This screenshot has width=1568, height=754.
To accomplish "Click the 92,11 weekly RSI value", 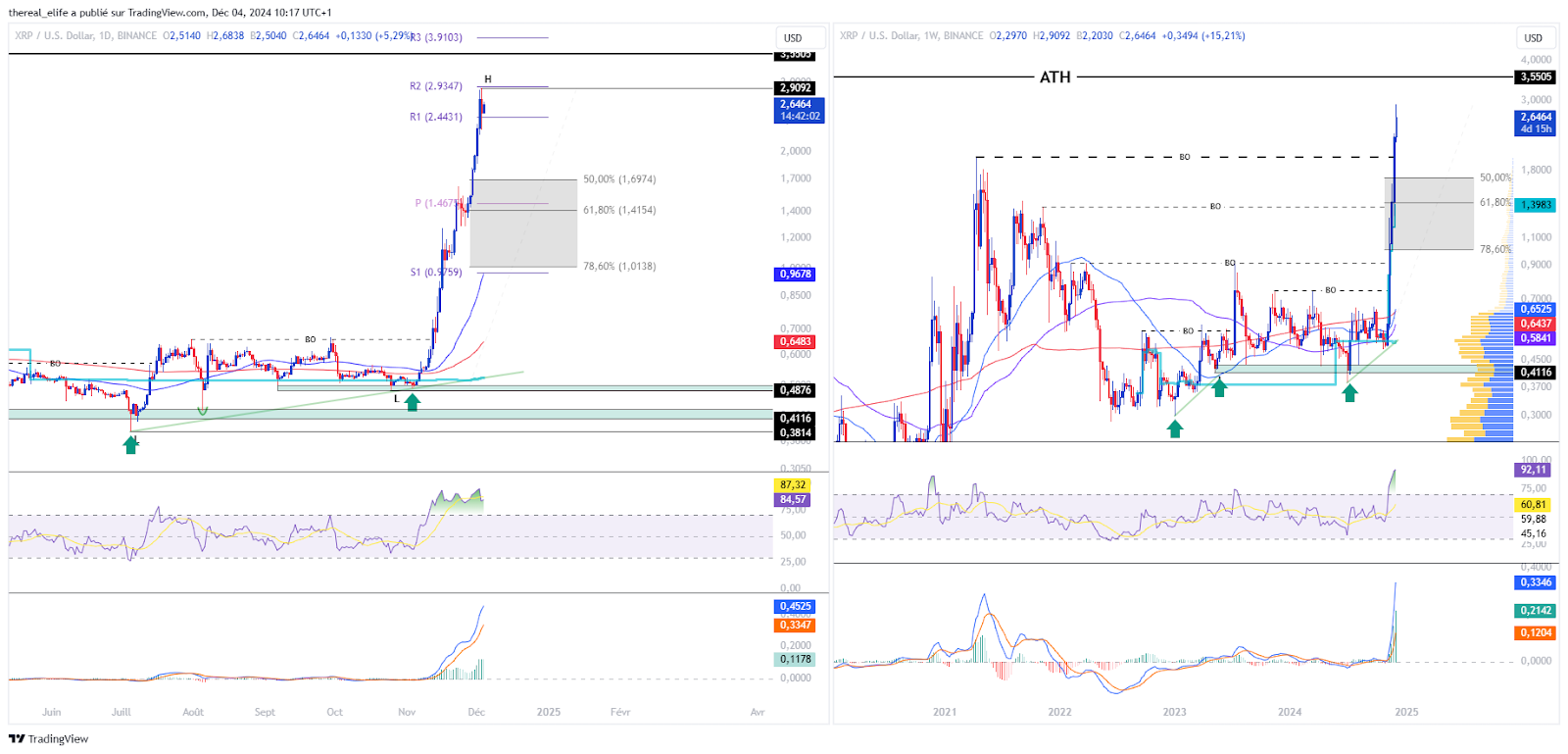I will click(1534, 471).
